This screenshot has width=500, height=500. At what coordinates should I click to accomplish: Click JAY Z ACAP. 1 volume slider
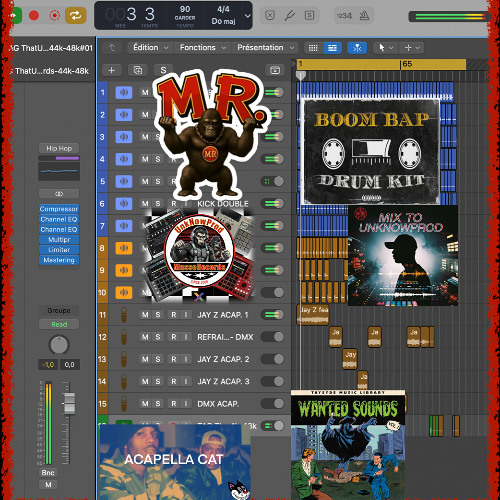tap(273, 315)
